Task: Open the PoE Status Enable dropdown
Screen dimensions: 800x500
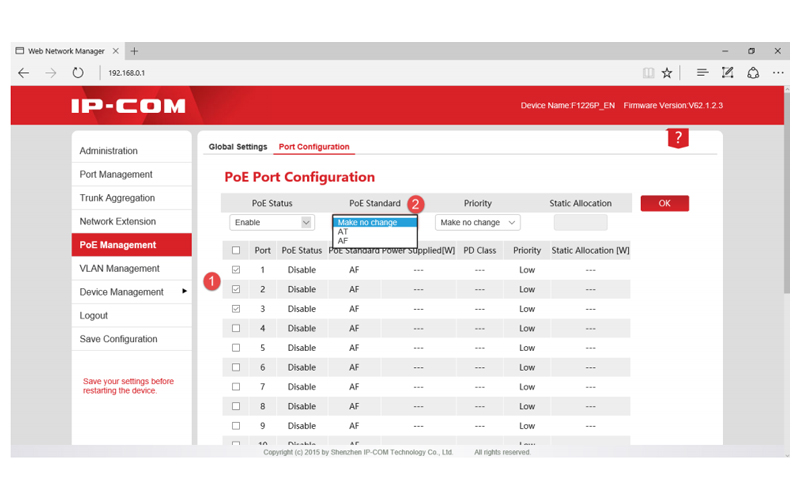Action: click(271, 222)
